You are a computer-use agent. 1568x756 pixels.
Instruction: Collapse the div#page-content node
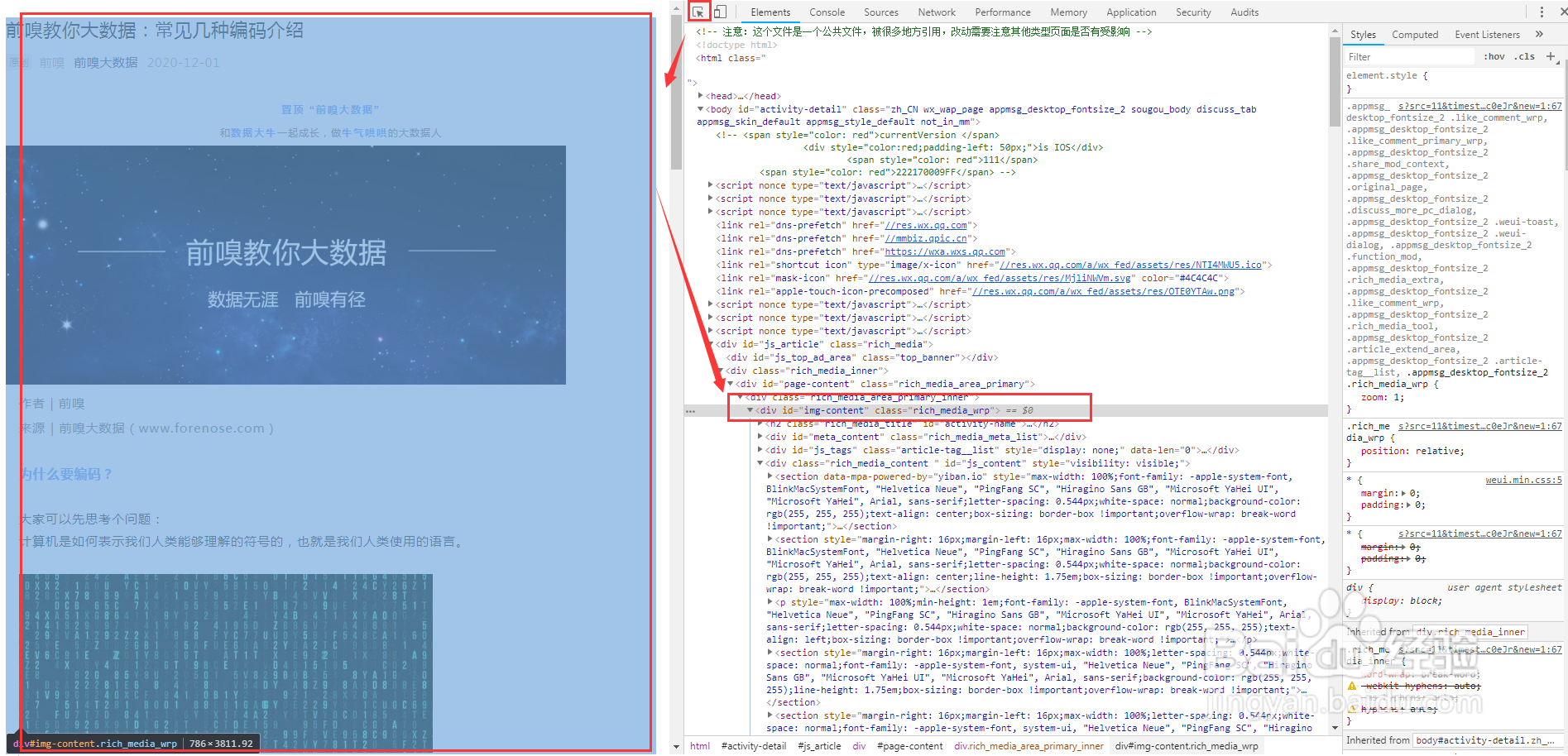tap(731, 384)
